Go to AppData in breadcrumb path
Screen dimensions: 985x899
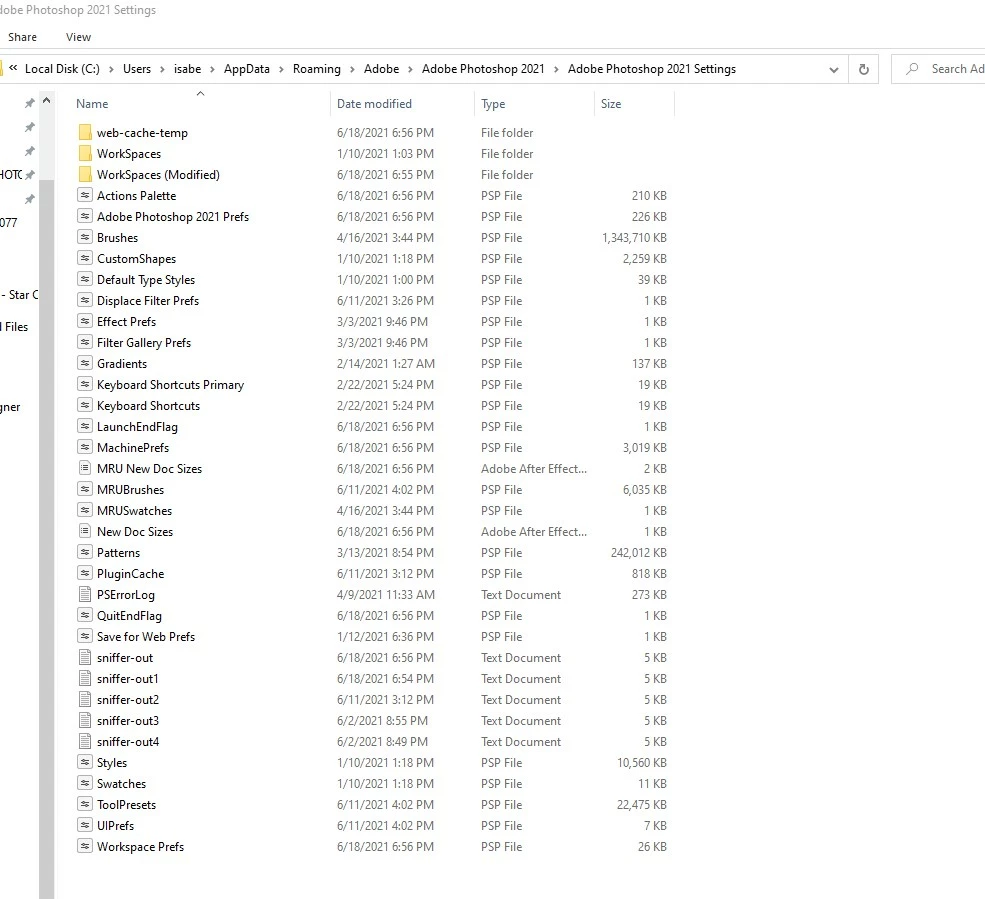247,69
